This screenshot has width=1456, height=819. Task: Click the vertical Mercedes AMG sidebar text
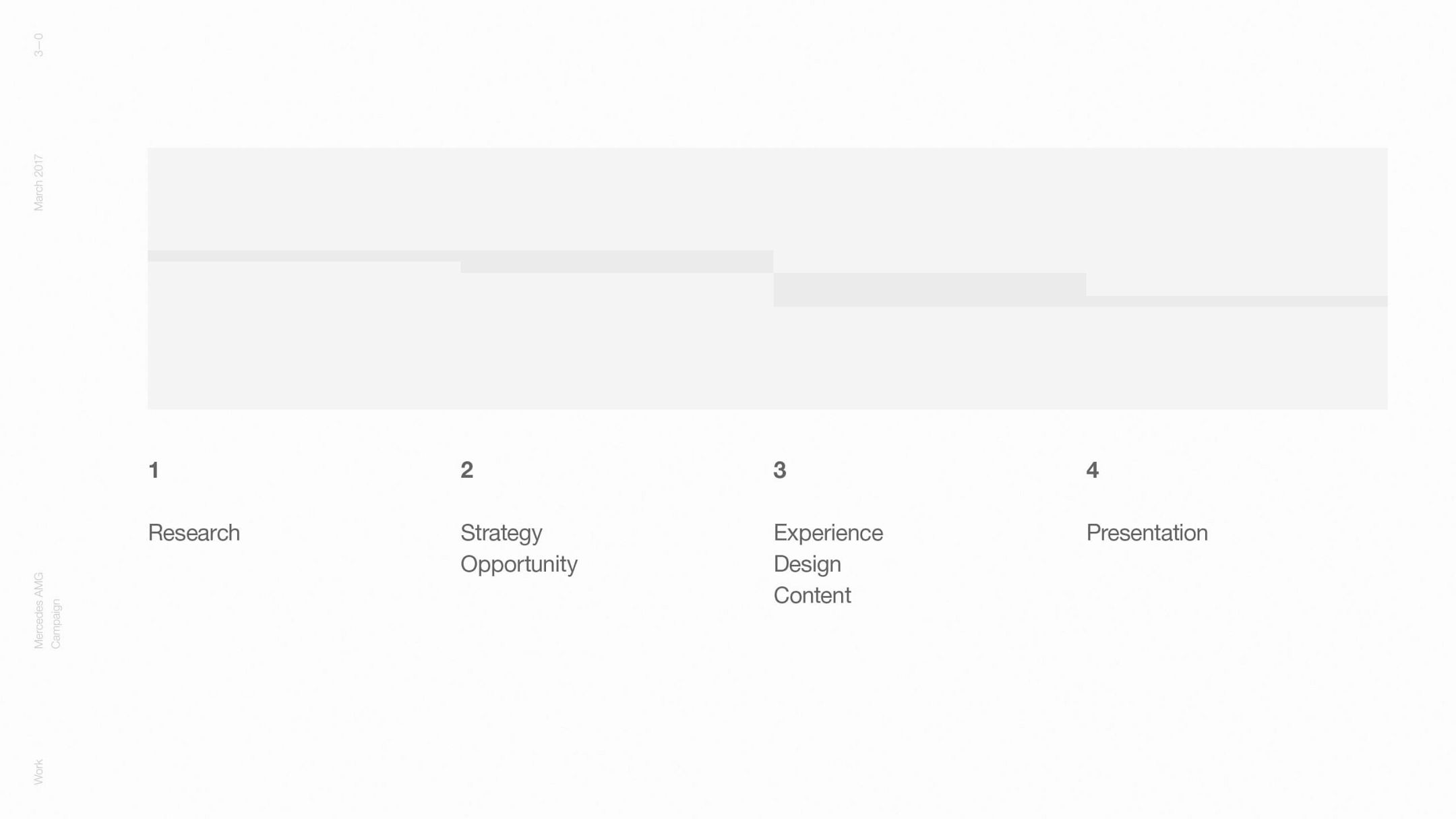(38, 611)
